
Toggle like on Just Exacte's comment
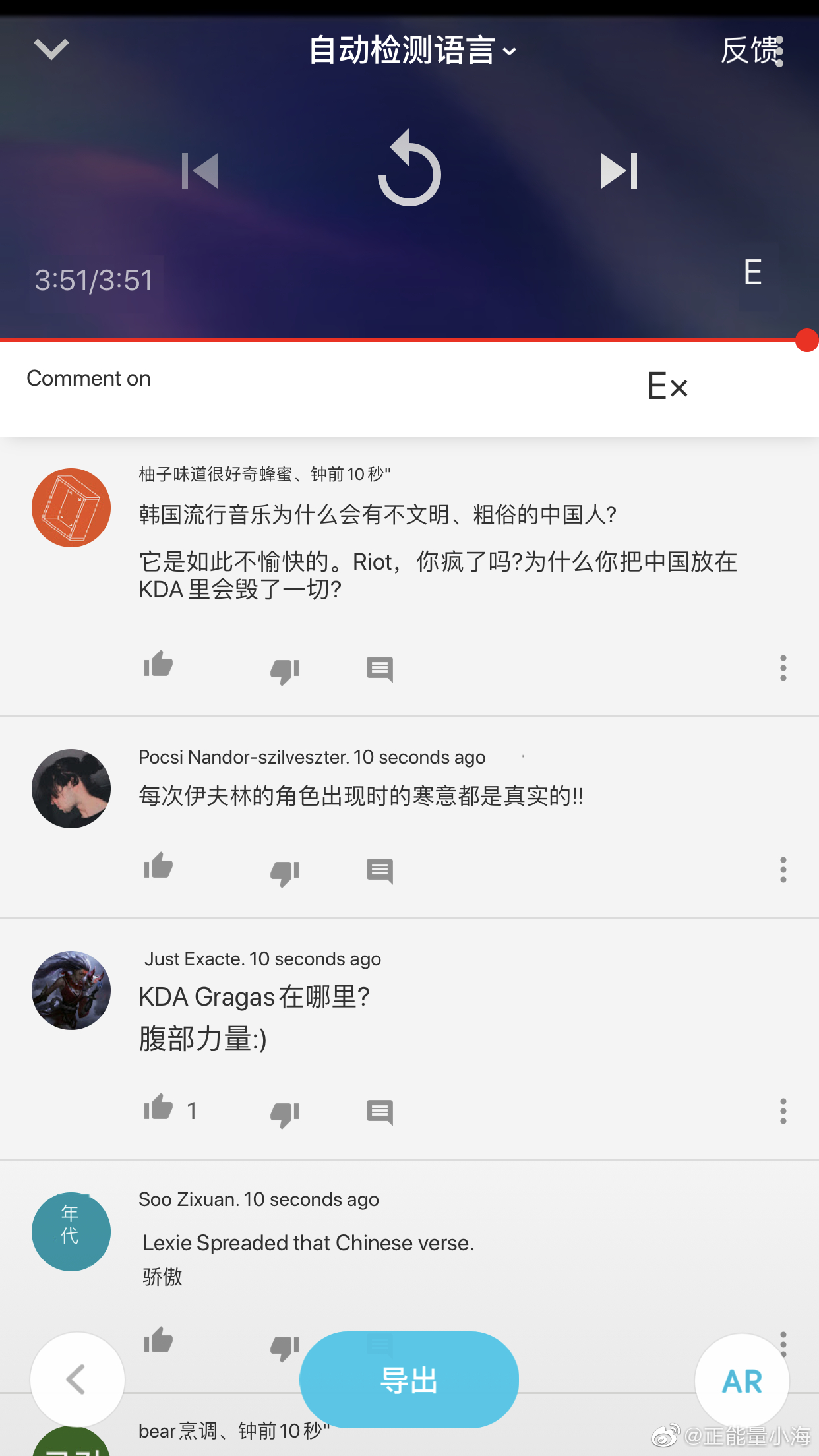coord(158,1108)
